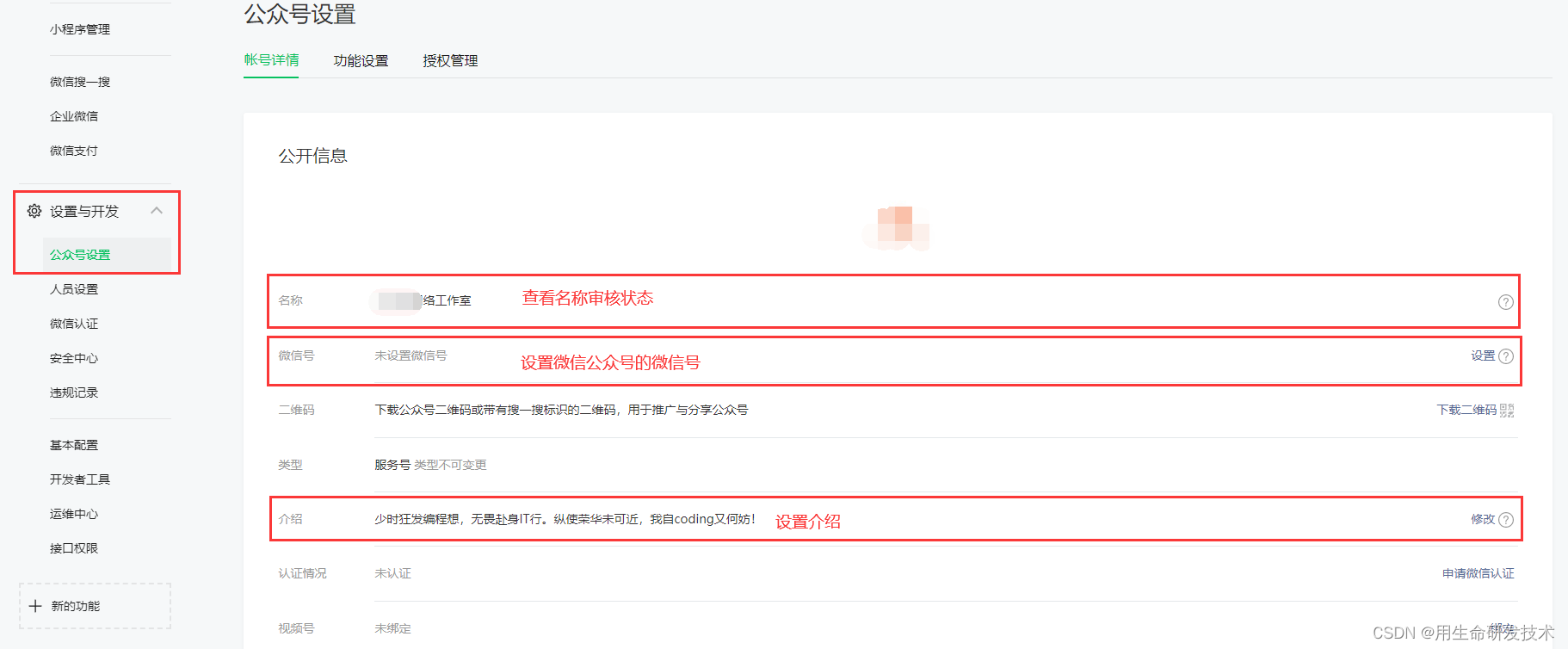Screen dimensions: 1568x649
Task: Click the 服务号 type value
Action: (392, 465)
